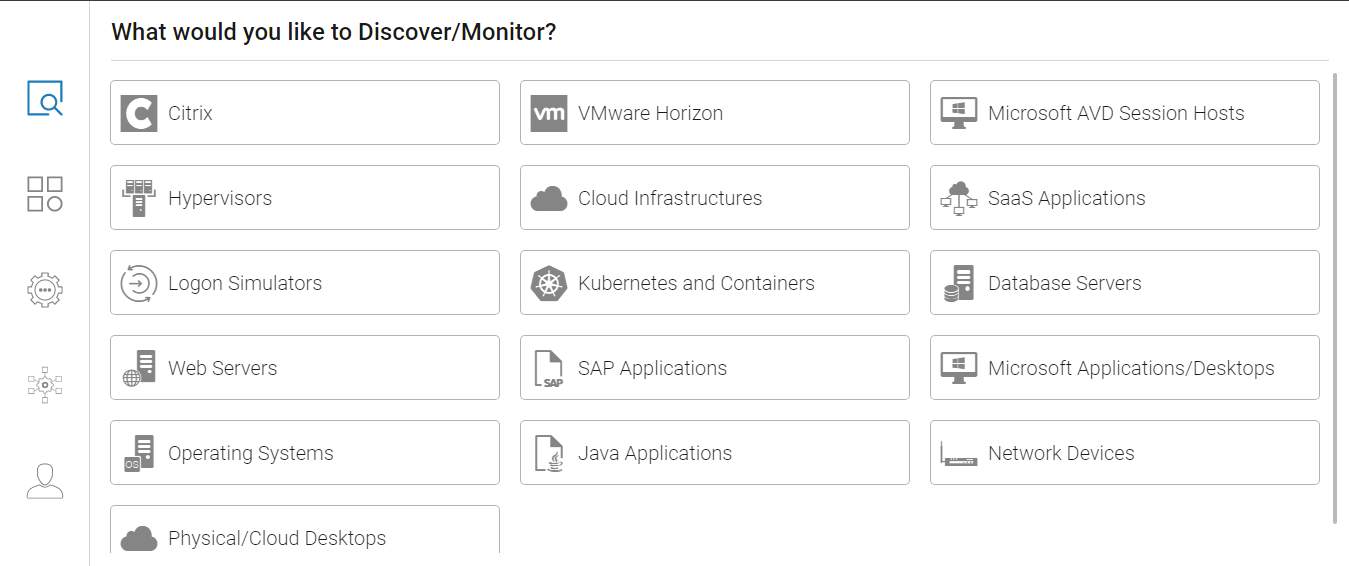Pick the SAP Applications label

point(652,368)
